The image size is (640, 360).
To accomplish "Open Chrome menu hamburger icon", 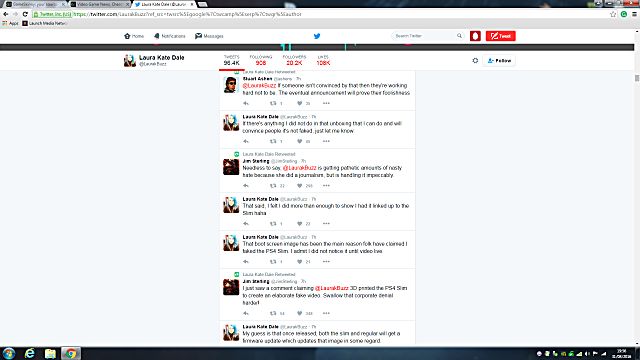I will tap(634, 14).
